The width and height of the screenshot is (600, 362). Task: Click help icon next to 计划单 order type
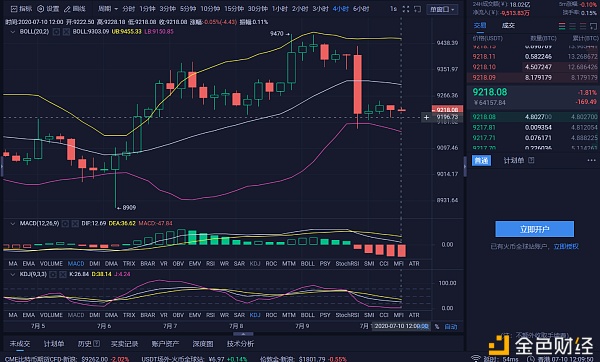[531, 160]
